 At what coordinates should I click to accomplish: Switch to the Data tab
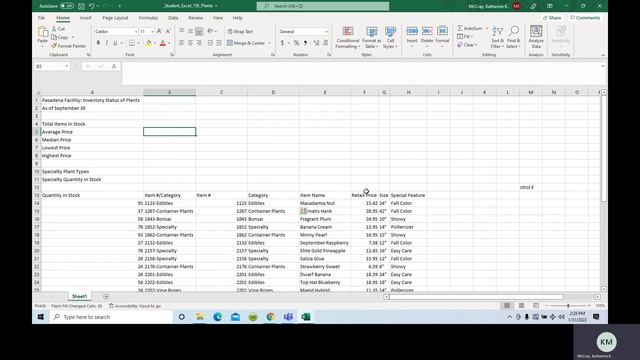173,18
